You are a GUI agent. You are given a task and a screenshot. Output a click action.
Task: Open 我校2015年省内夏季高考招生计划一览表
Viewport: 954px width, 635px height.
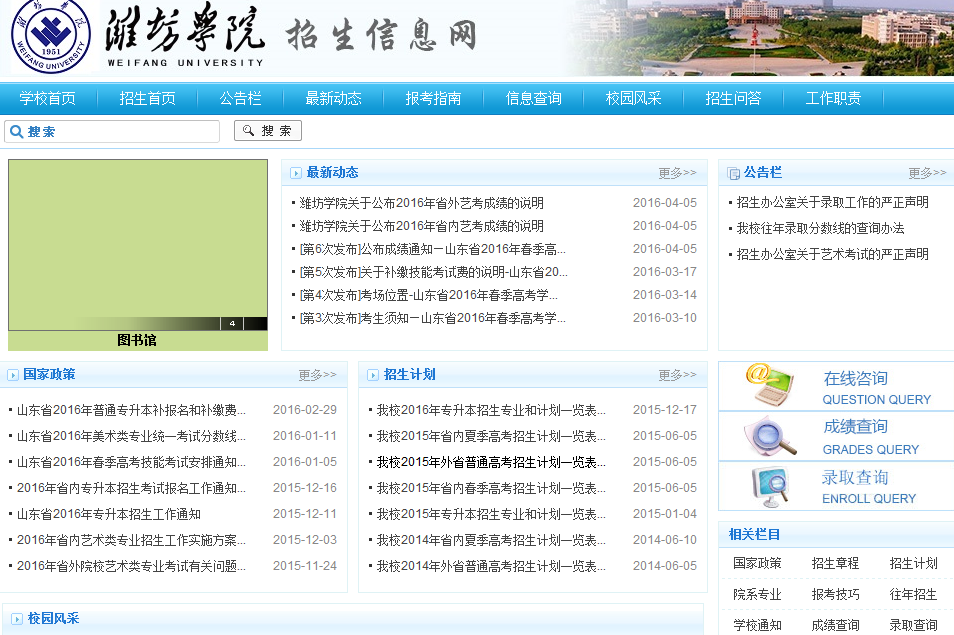491,436
